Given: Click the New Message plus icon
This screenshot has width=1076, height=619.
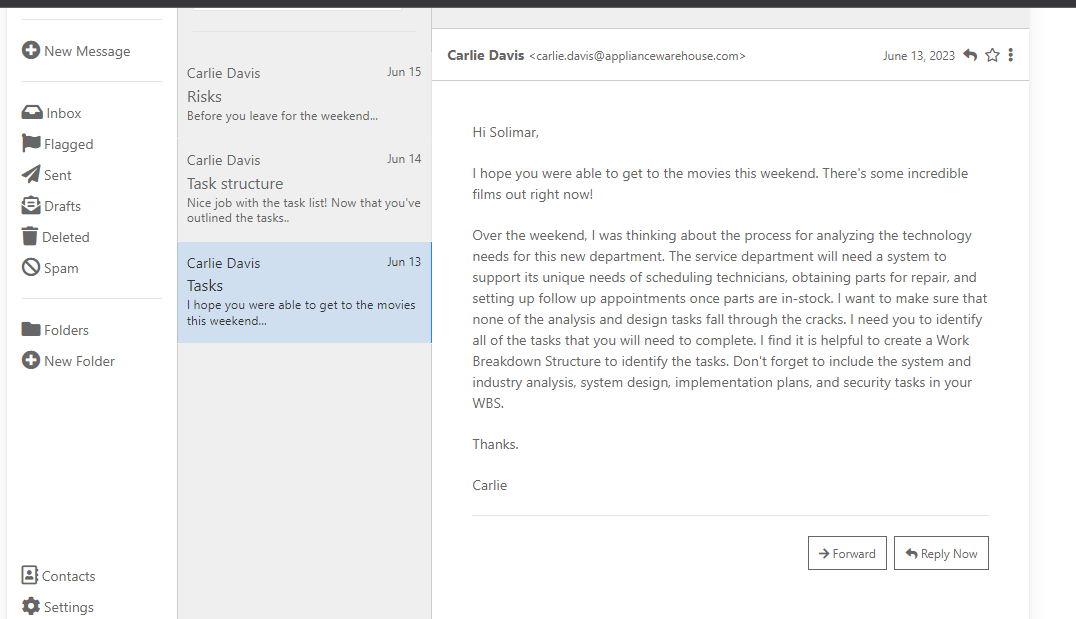Looking at the screenshot, I should click(x=31, y=50).
